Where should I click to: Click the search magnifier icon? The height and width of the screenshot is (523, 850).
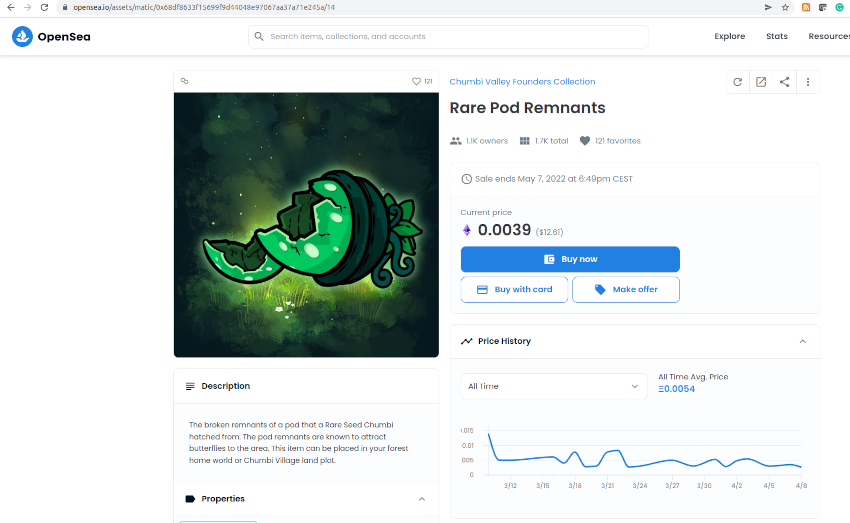(x=259, y=36)
